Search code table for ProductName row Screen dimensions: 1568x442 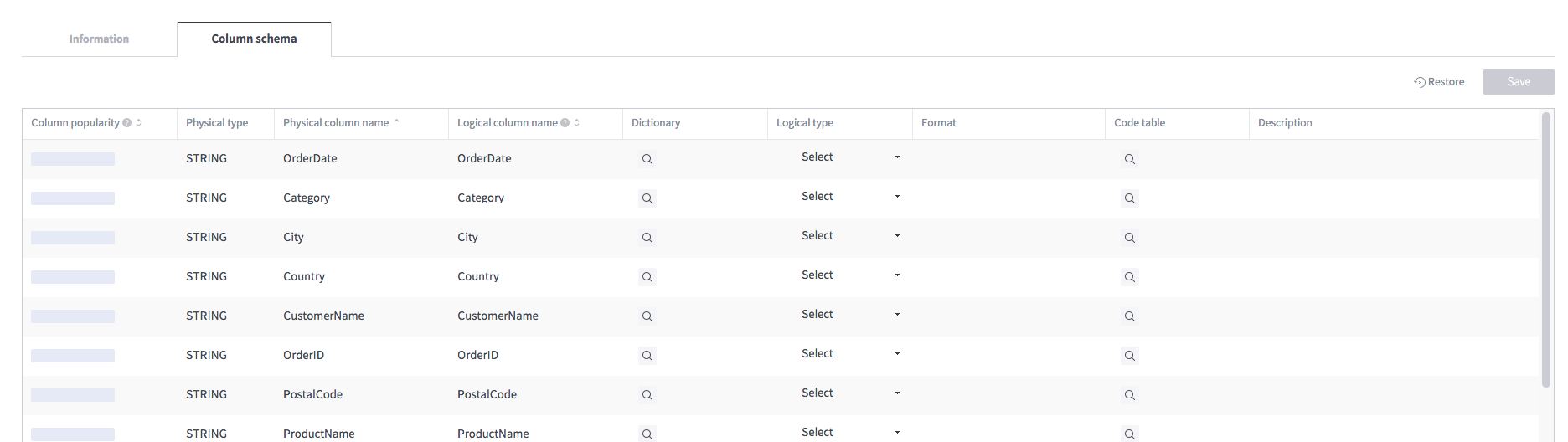tap(1129, 434)
